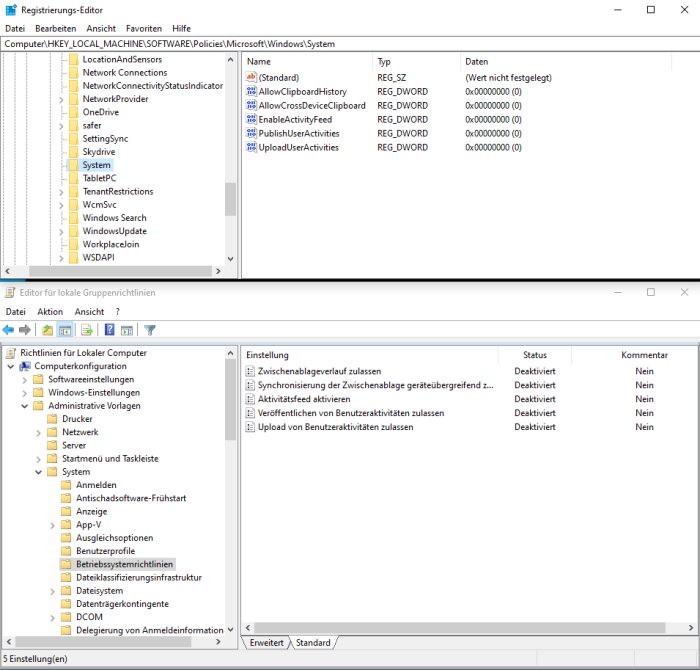Click the back arrow in Group Policy toolbar
Screen dimensions: 700x670
tap(8, 330)
